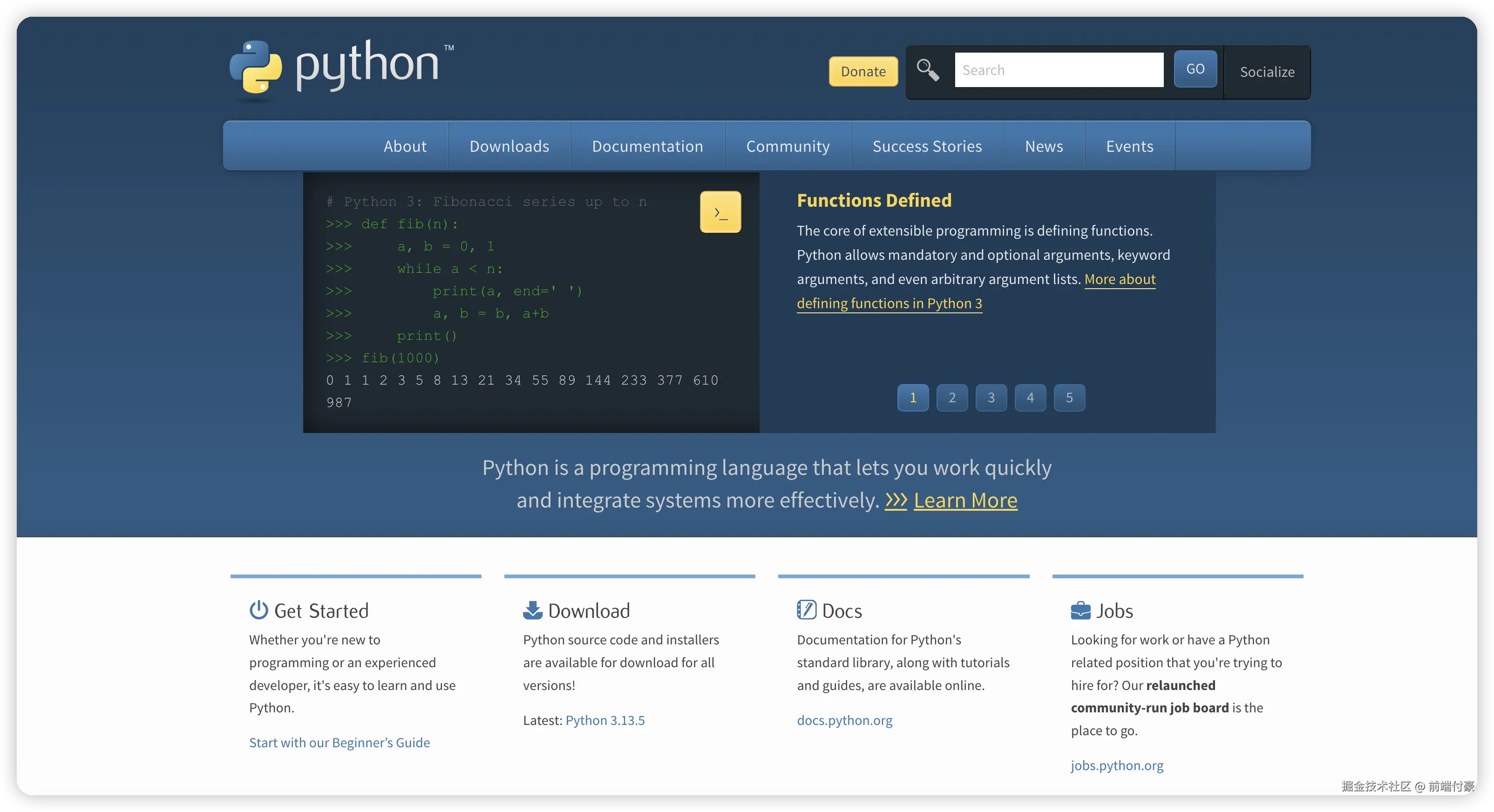Navigate to Documentation

tap(647, 146)
